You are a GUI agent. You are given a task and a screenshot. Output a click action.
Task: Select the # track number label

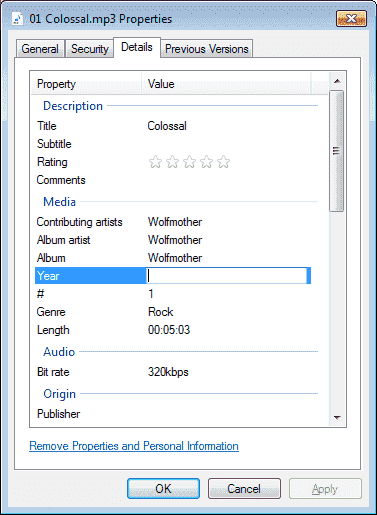click(40, 294)
